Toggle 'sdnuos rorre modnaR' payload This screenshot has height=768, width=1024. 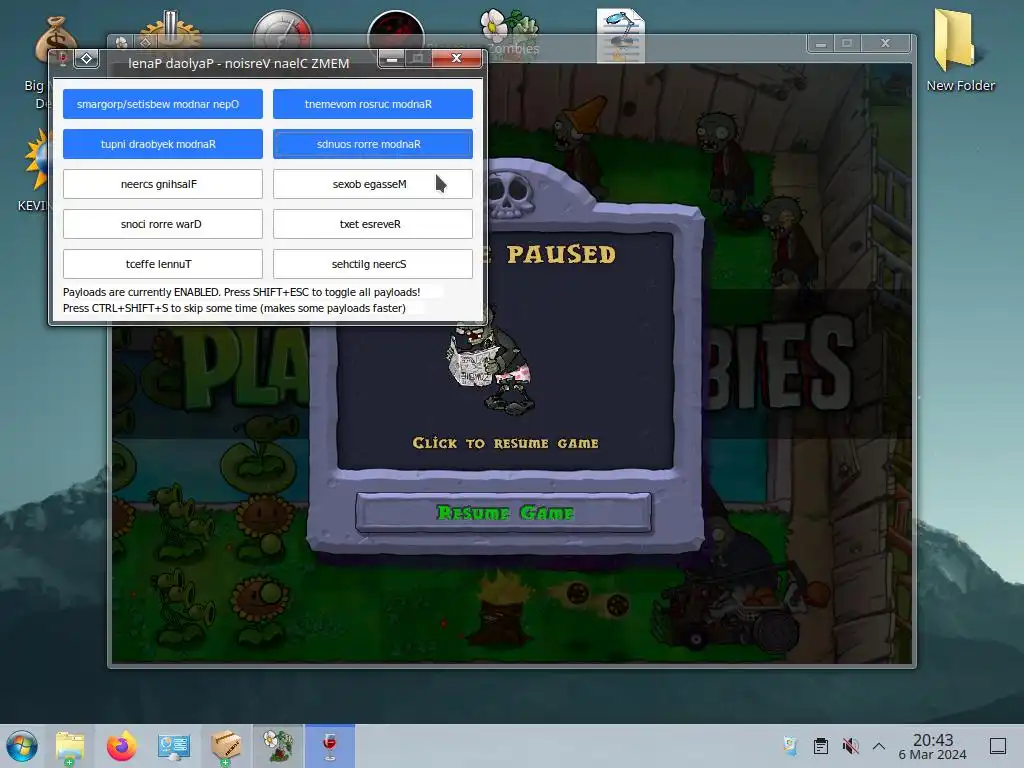tap(372, 144)
